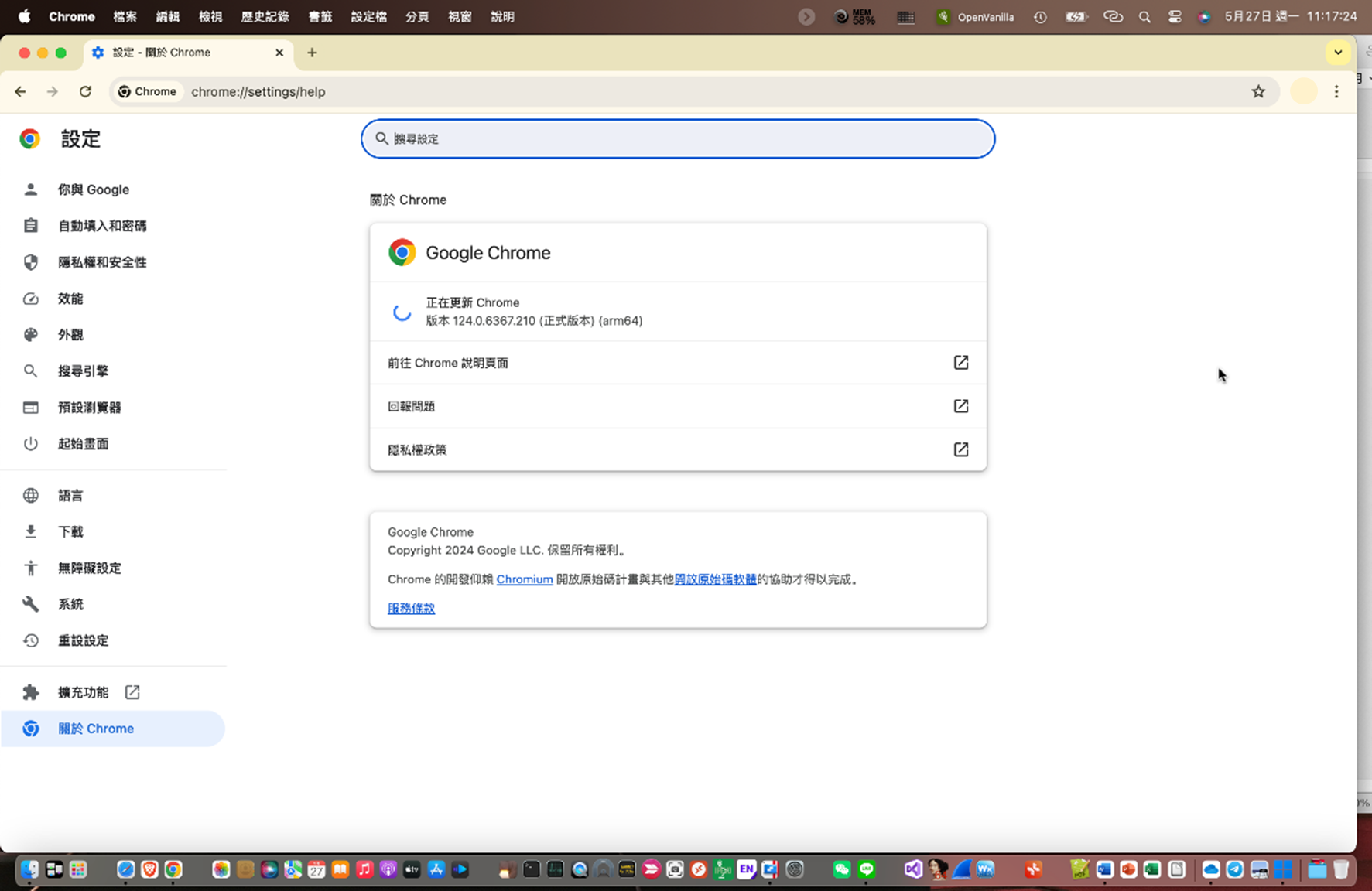The width and height of the screenshot is (1372, 891).
Task: Open the Apple menu
Action: point(24,17)
